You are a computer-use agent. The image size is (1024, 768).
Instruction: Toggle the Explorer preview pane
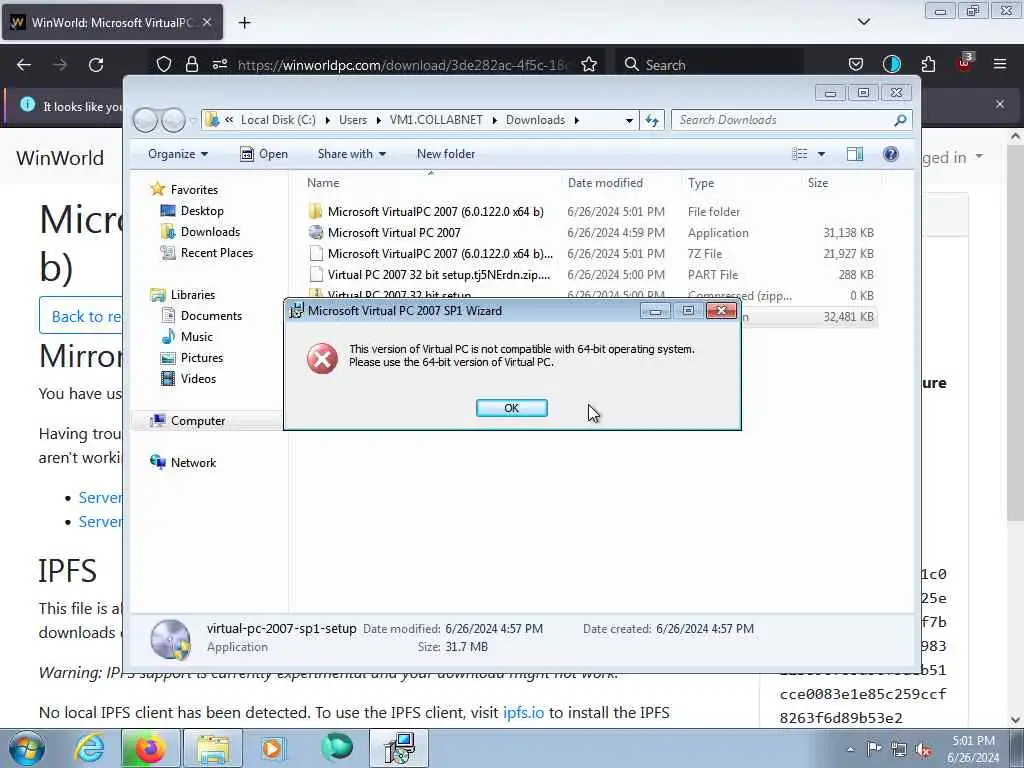[x=855, y=154]
